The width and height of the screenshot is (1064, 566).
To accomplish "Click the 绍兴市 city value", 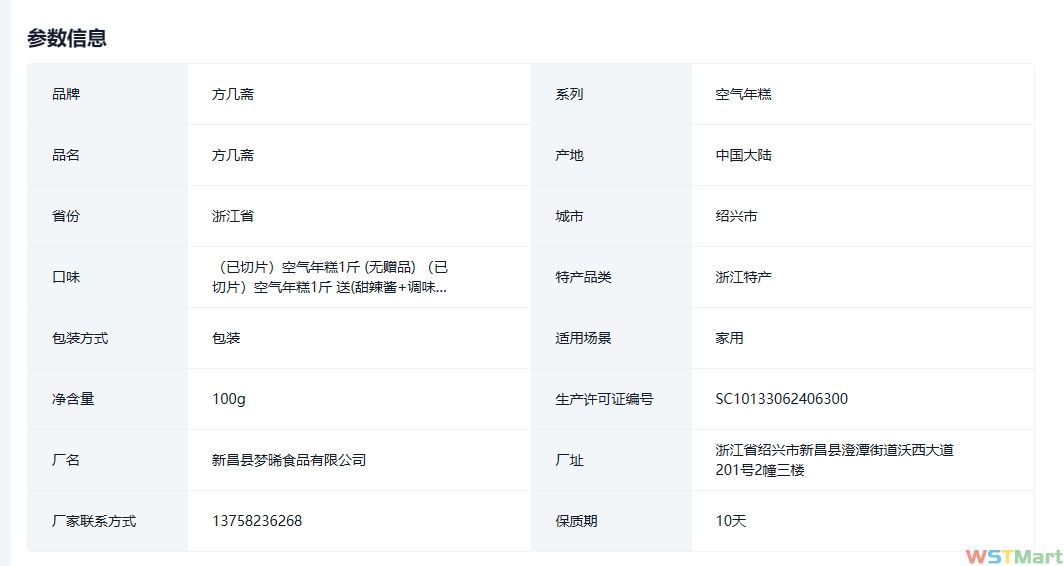I will (736, 216).
